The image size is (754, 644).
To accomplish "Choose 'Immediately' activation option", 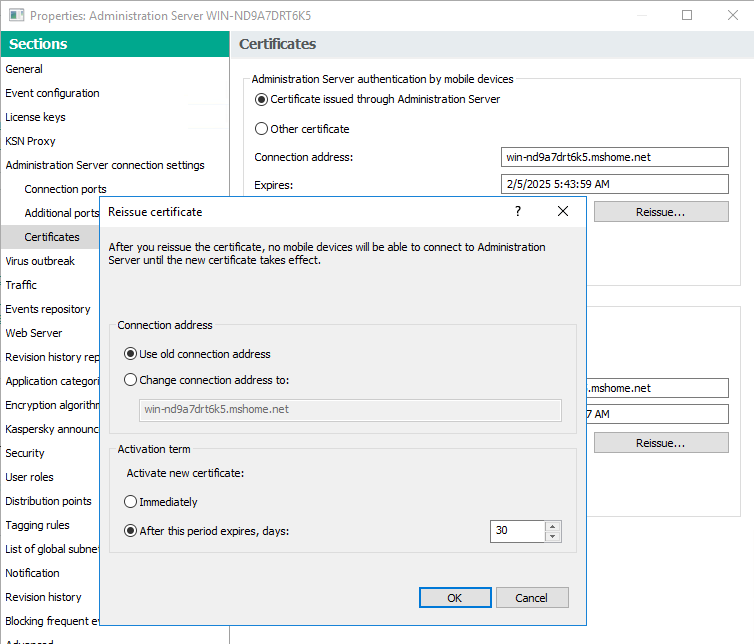I will point(131,502).
